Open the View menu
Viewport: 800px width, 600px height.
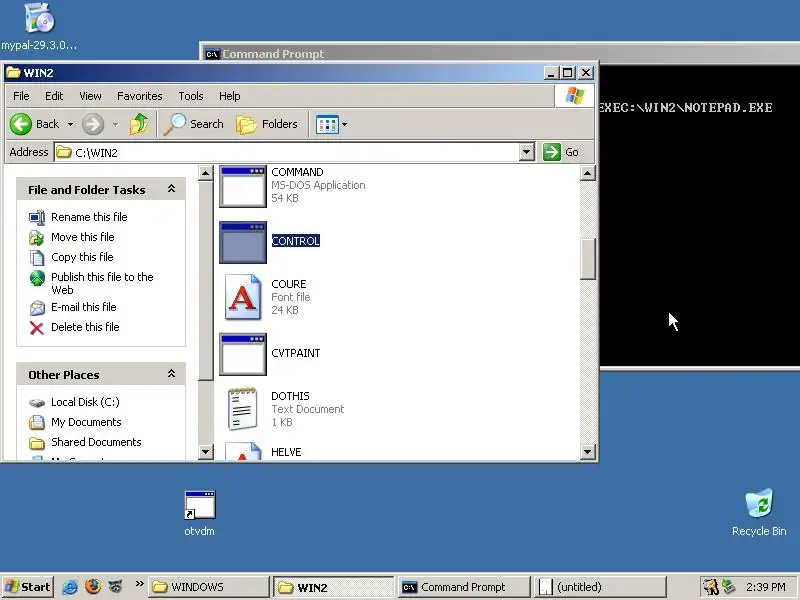(90, 96)
